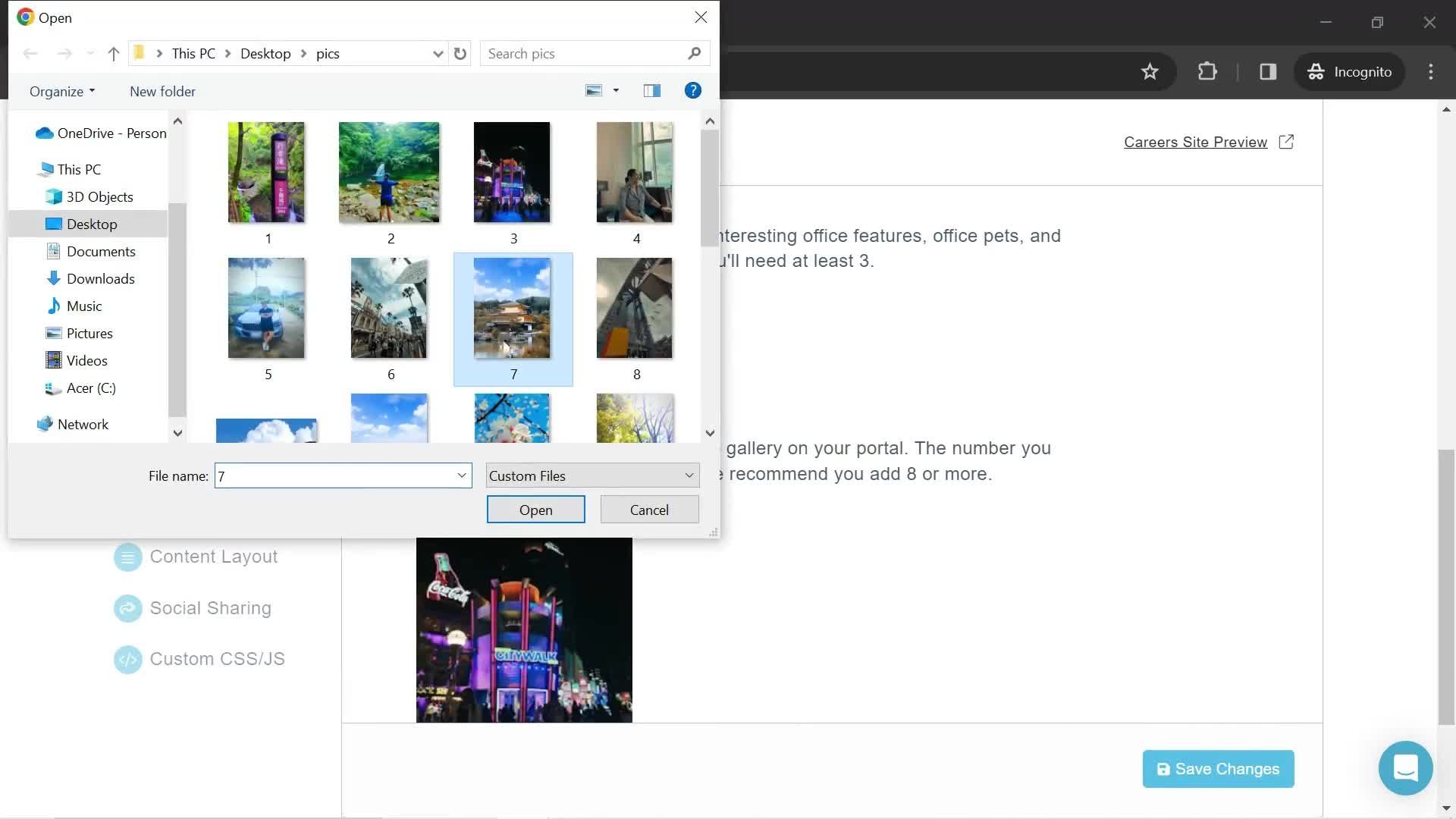This screenshot has width=1456, height=819.
Task: Click the Careers Site Preview link
Action: (x=1196, y=141)
